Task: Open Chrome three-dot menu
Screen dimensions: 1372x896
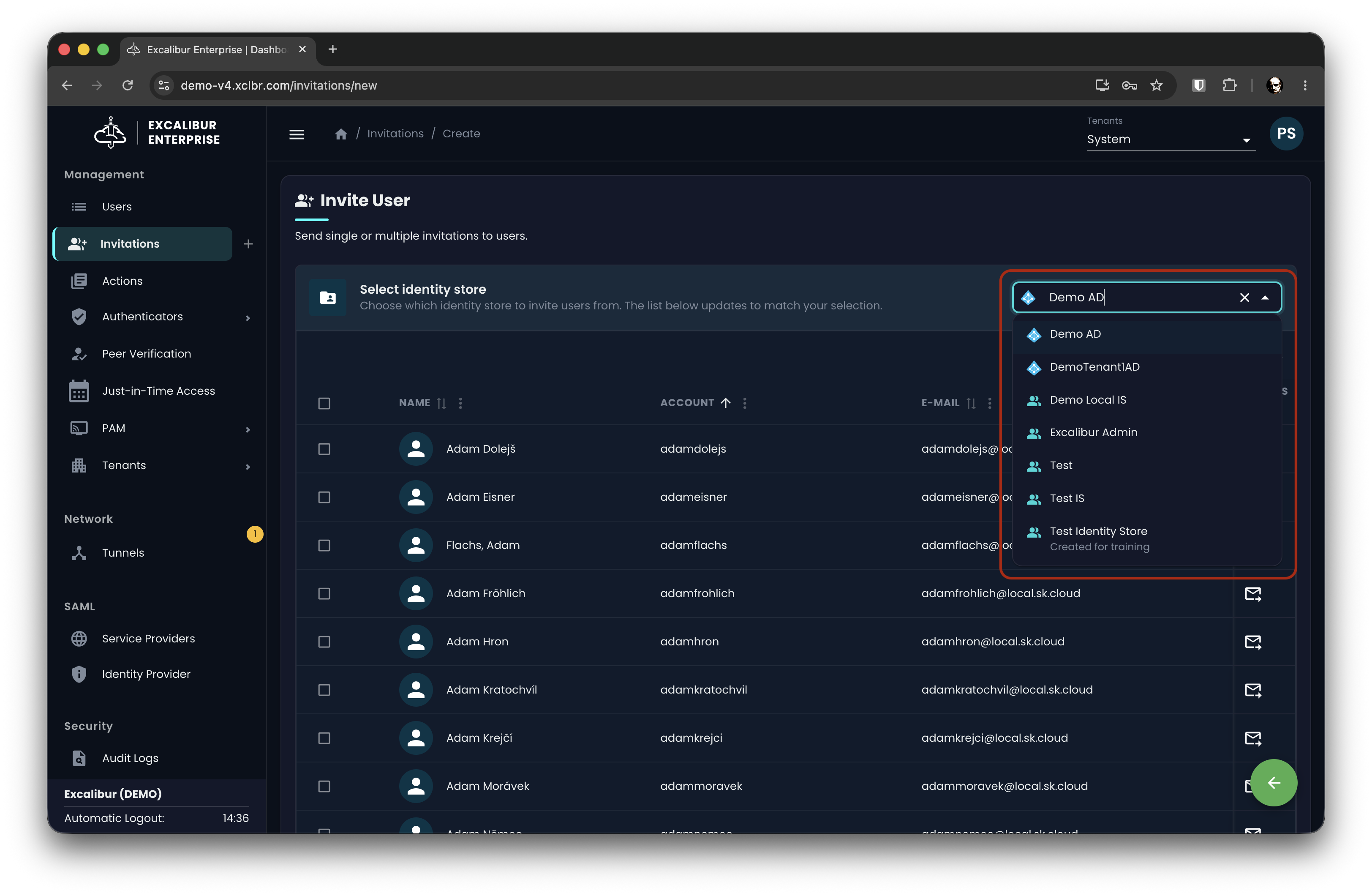Action: point(1304,85)
